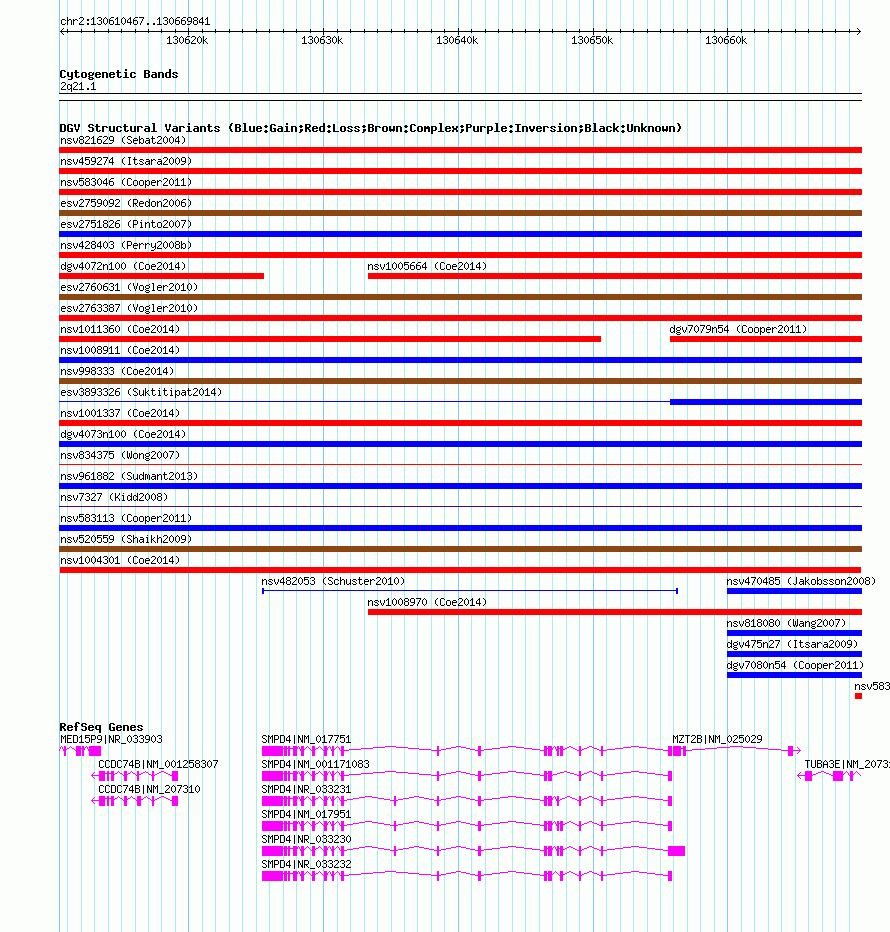Viewport: 890px width, 932px height.
Task: Select the red nsv1011360 loss bar
Action: (x=330, y=339)
